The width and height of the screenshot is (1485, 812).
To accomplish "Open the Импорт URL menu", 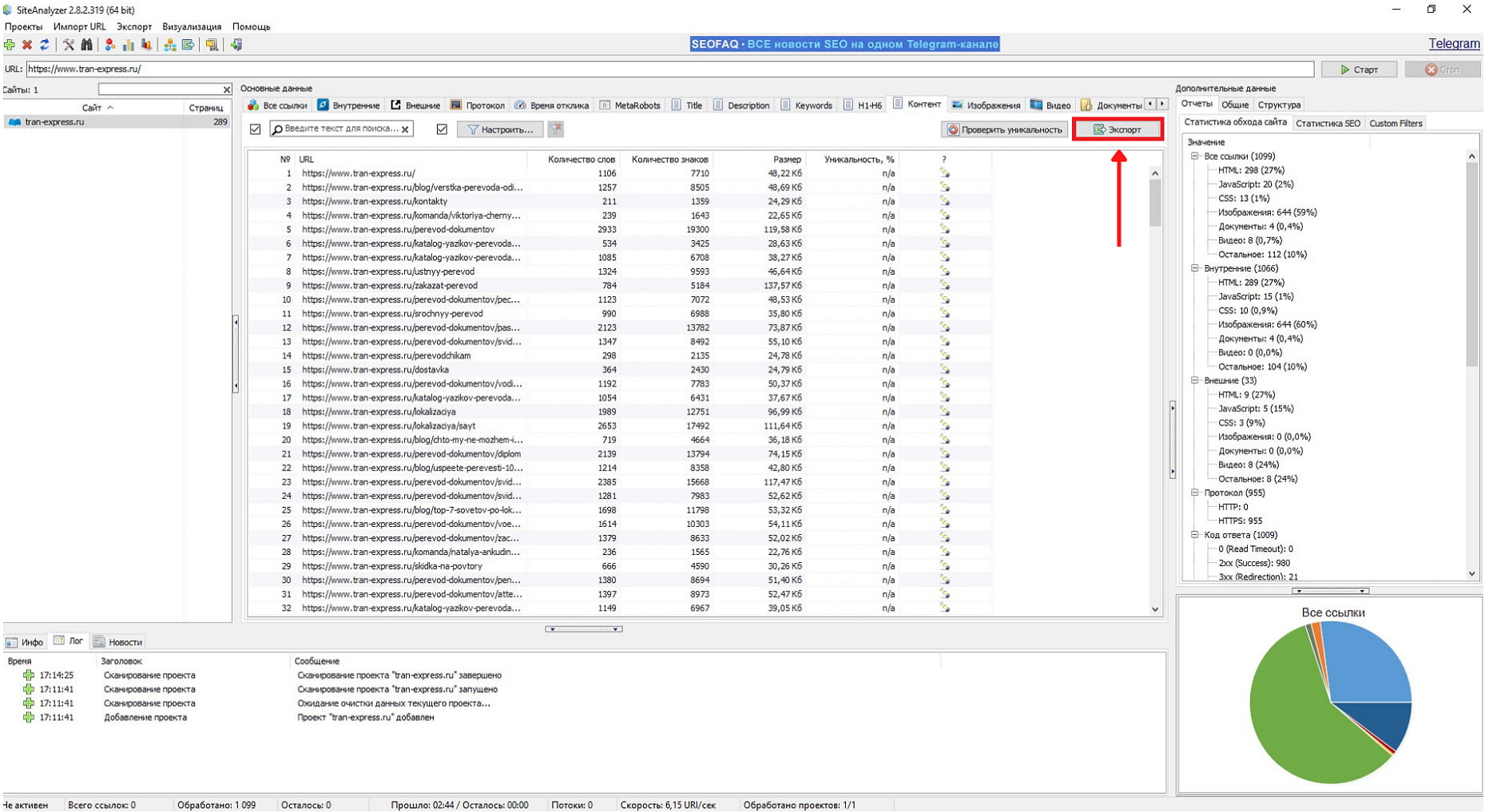I will pyautogui.click(x=79, y=26).
